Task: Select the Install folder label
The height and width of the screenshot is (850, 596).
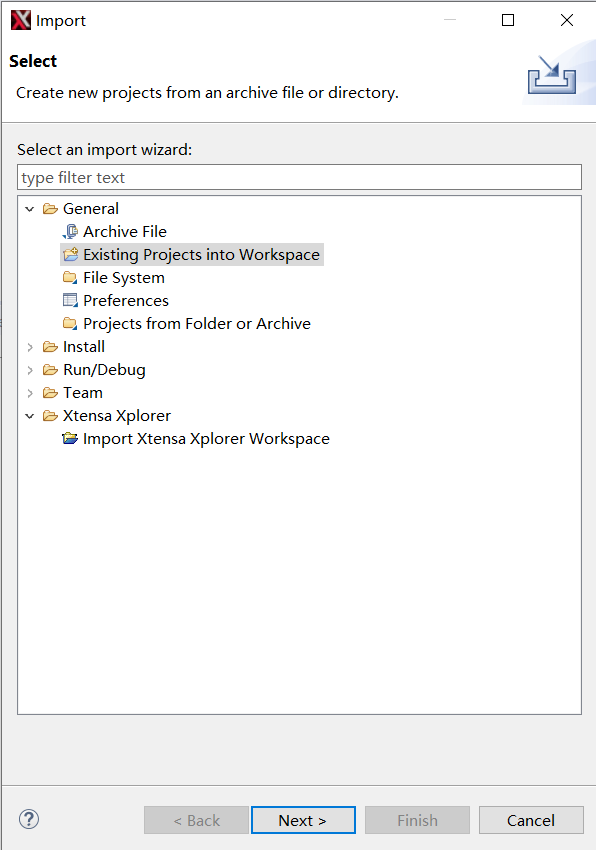Action: pyautogui.click(x=84, y=346)
